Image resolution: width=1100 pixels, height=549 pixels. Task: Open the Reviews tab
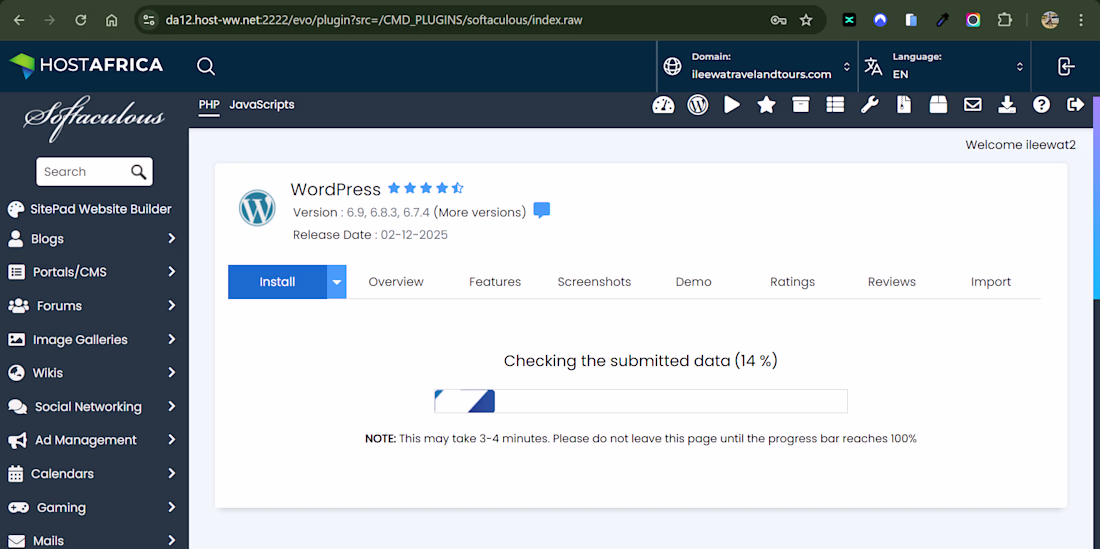[x=892, y=282]
